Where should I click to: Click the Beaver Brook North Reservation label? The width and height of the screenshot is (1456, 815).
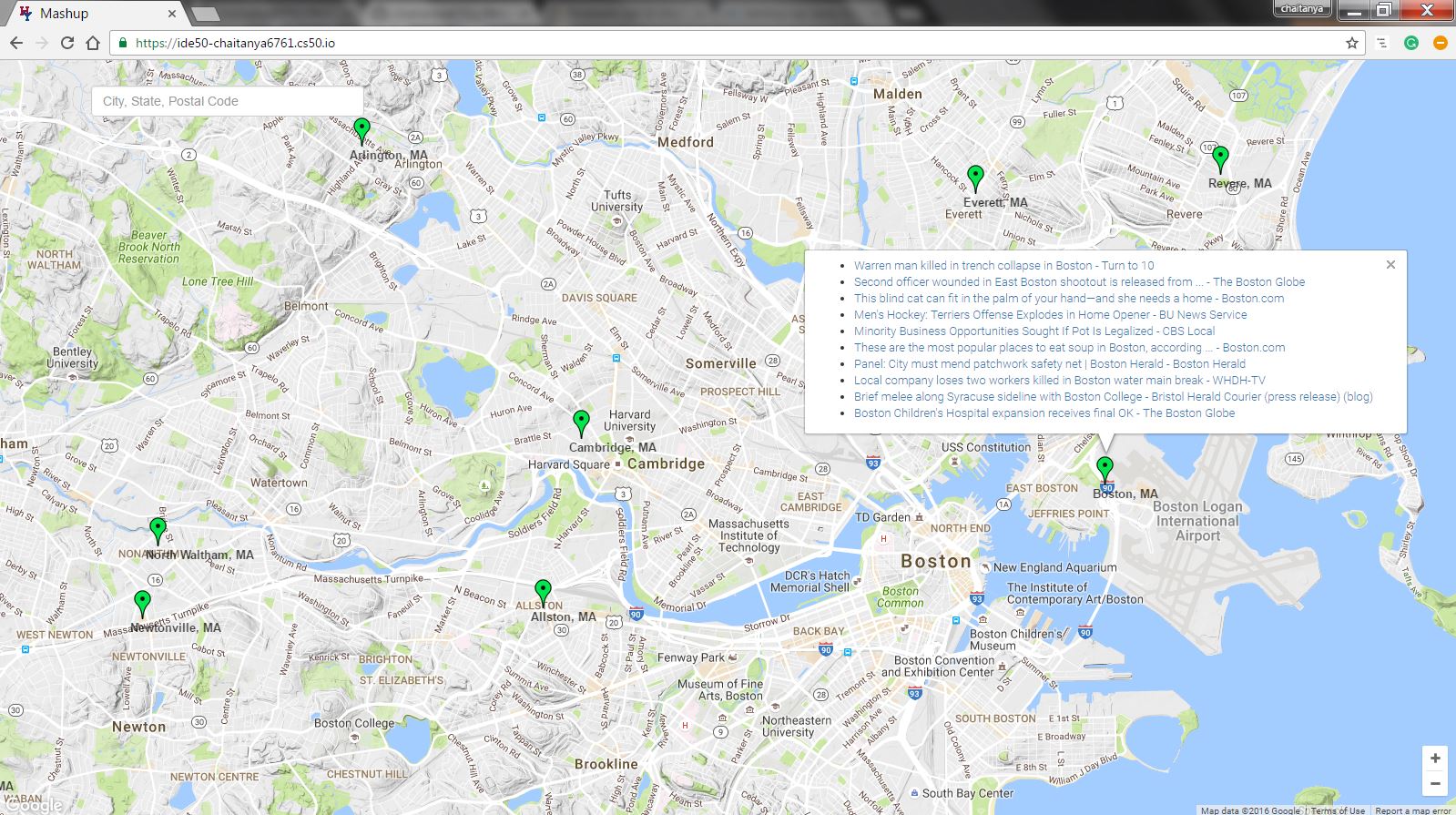point(149,247)
